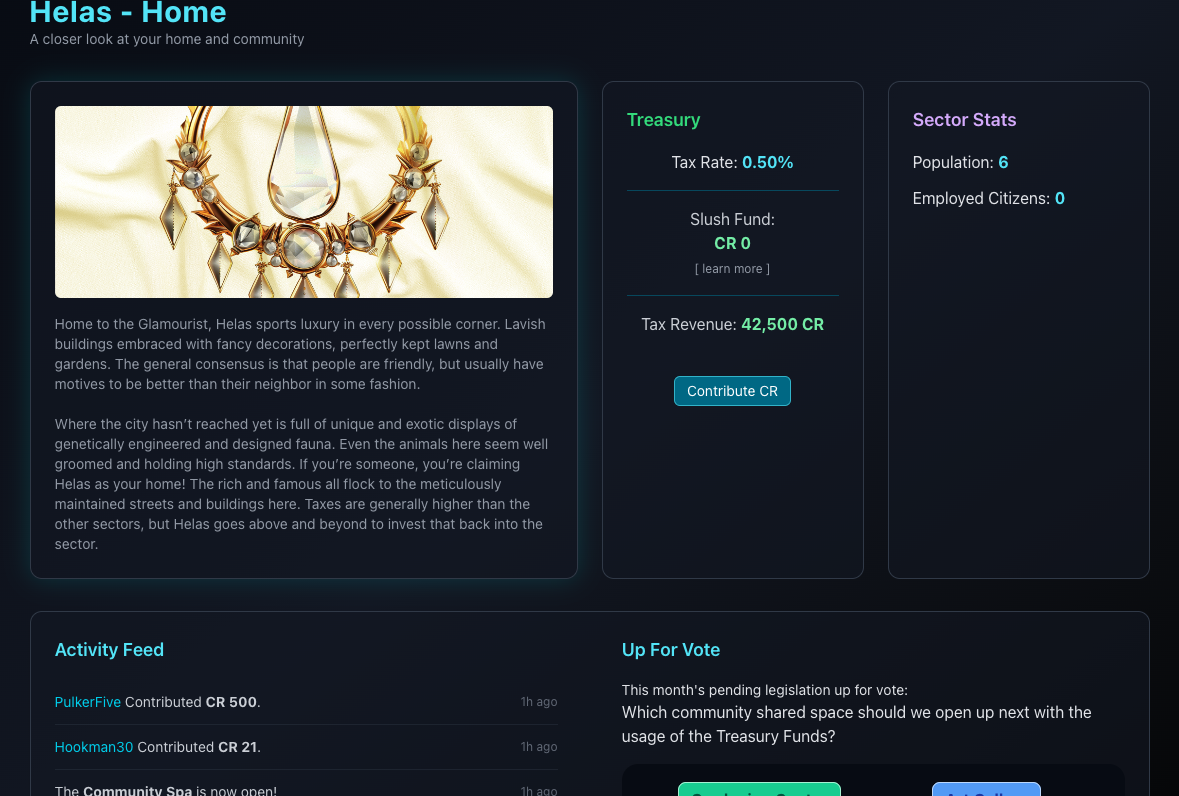Click the Employed Citizens count

(1060, 198)
